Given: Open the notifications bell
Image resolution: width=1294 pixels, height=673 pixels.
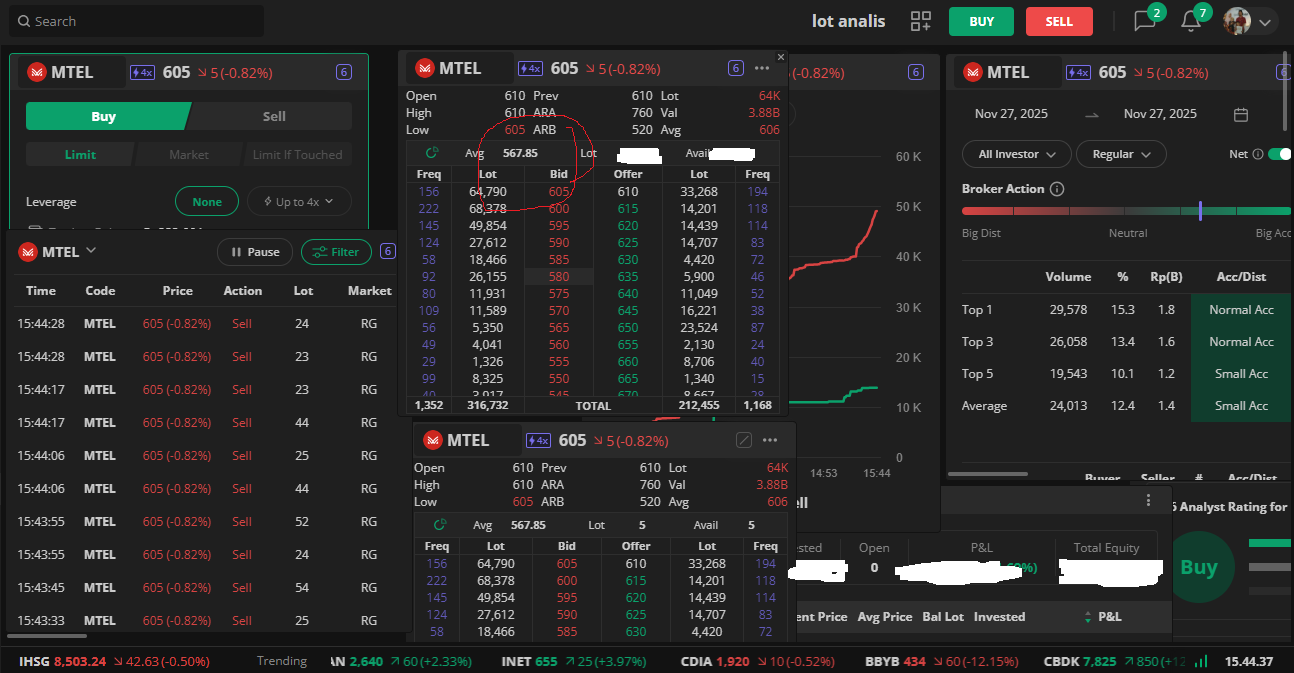Looking at the screenshot, I should (1190, 21).
